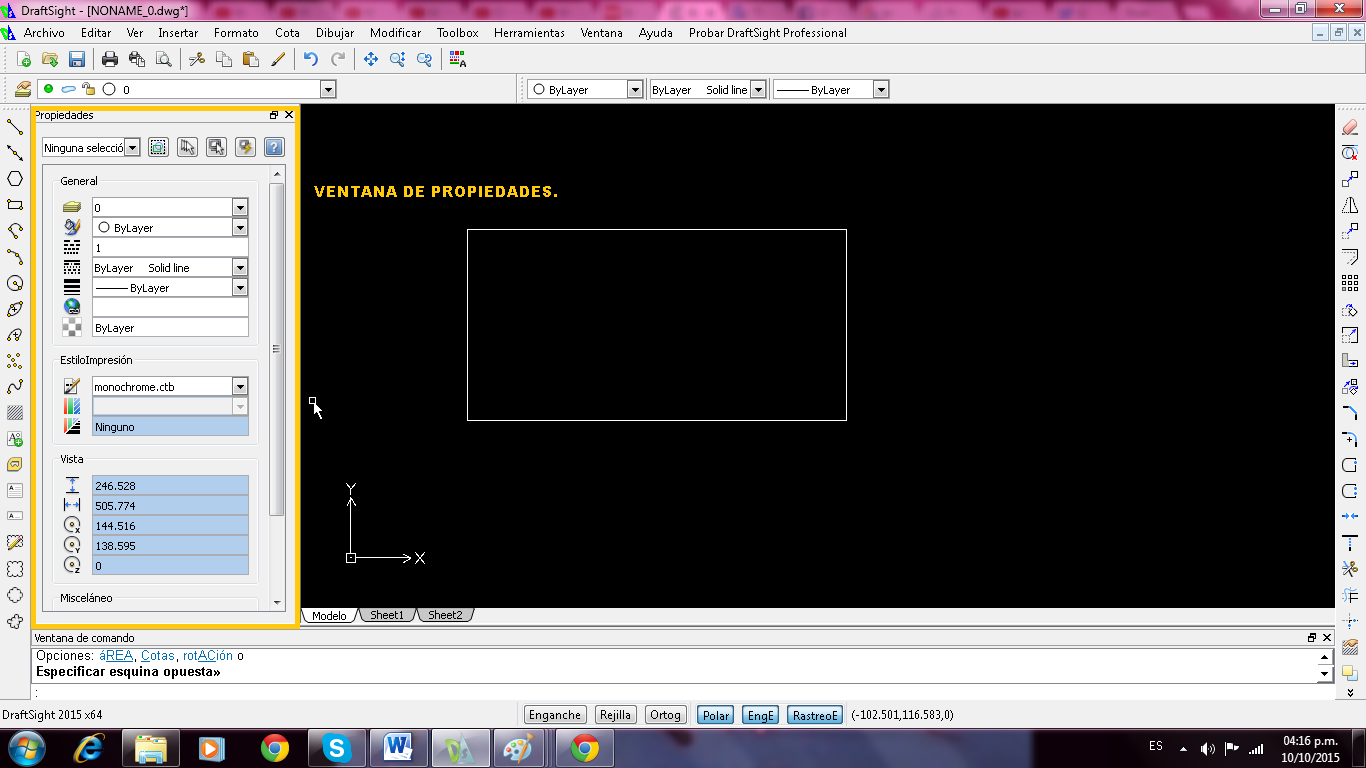Open the Layers Manager icon
This screenshot has height=768, width=1366.
[x=22, y=89]
